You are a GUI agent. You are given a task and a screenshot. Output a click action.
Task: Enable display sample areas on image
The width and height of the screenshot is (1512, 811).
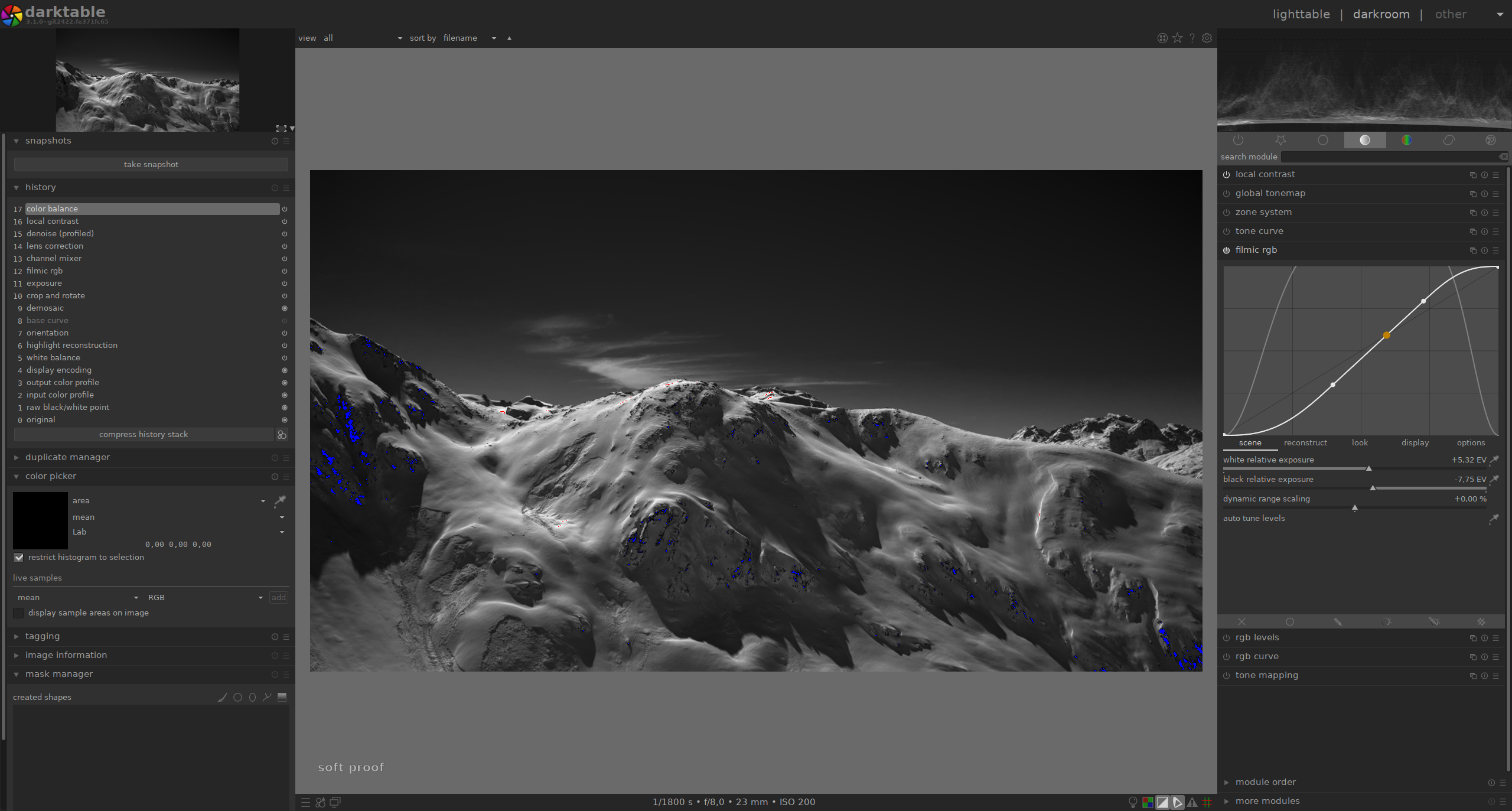tap(19, 613)
